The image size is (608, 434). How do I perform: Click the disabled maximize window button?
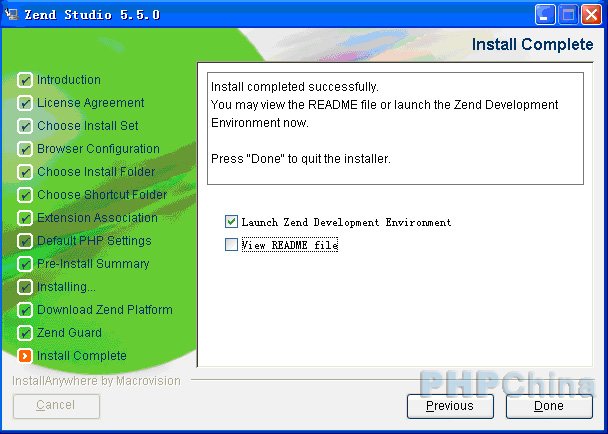point(568,15)
